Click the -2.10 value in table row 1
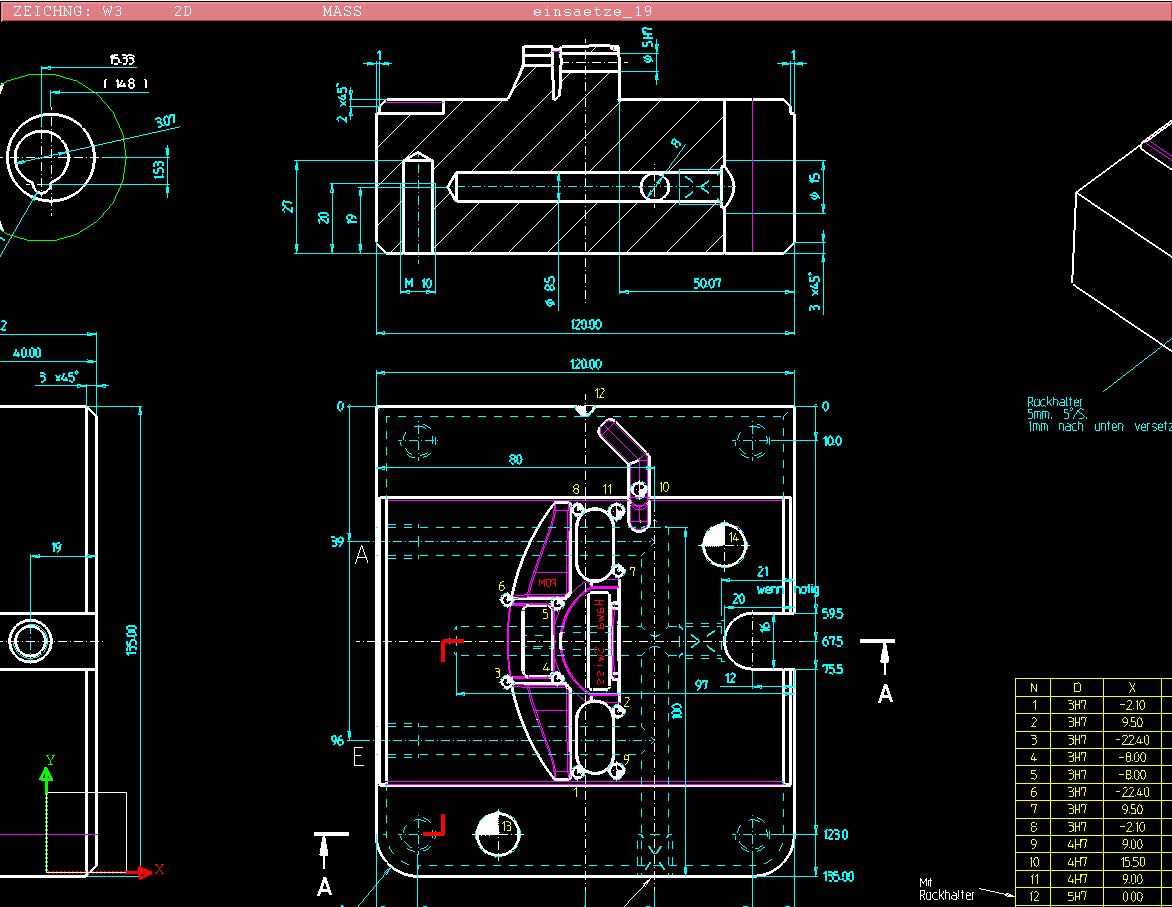 (x=1132, y=704)
